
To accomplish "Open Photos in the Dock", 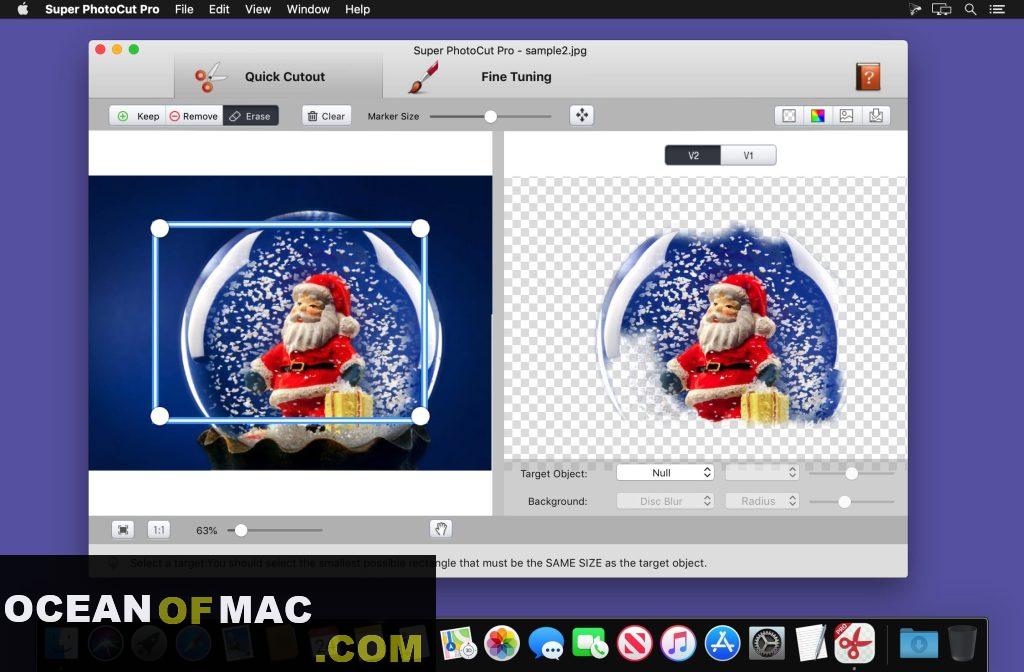I will pos(502,643).
